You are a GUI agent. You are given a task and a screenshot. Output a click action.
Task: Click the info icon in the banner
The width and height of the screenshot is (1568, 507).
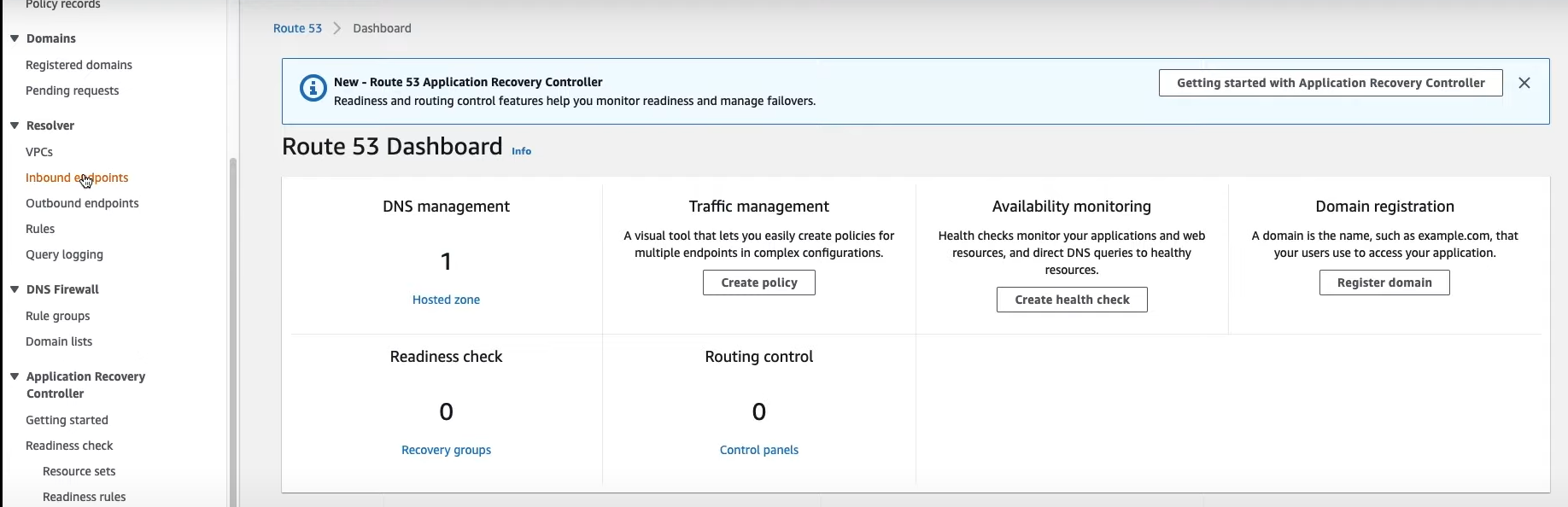[x=313, y=88]
